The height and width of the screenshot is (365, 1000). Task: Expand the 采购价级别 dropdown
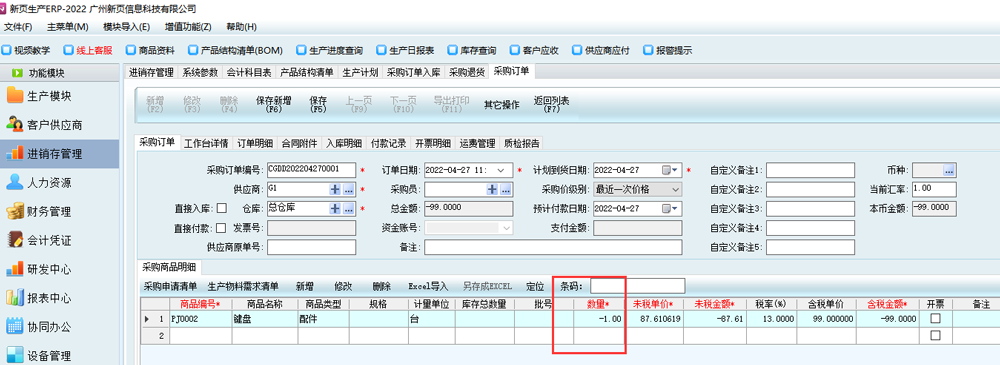click(x=675, y=190)
